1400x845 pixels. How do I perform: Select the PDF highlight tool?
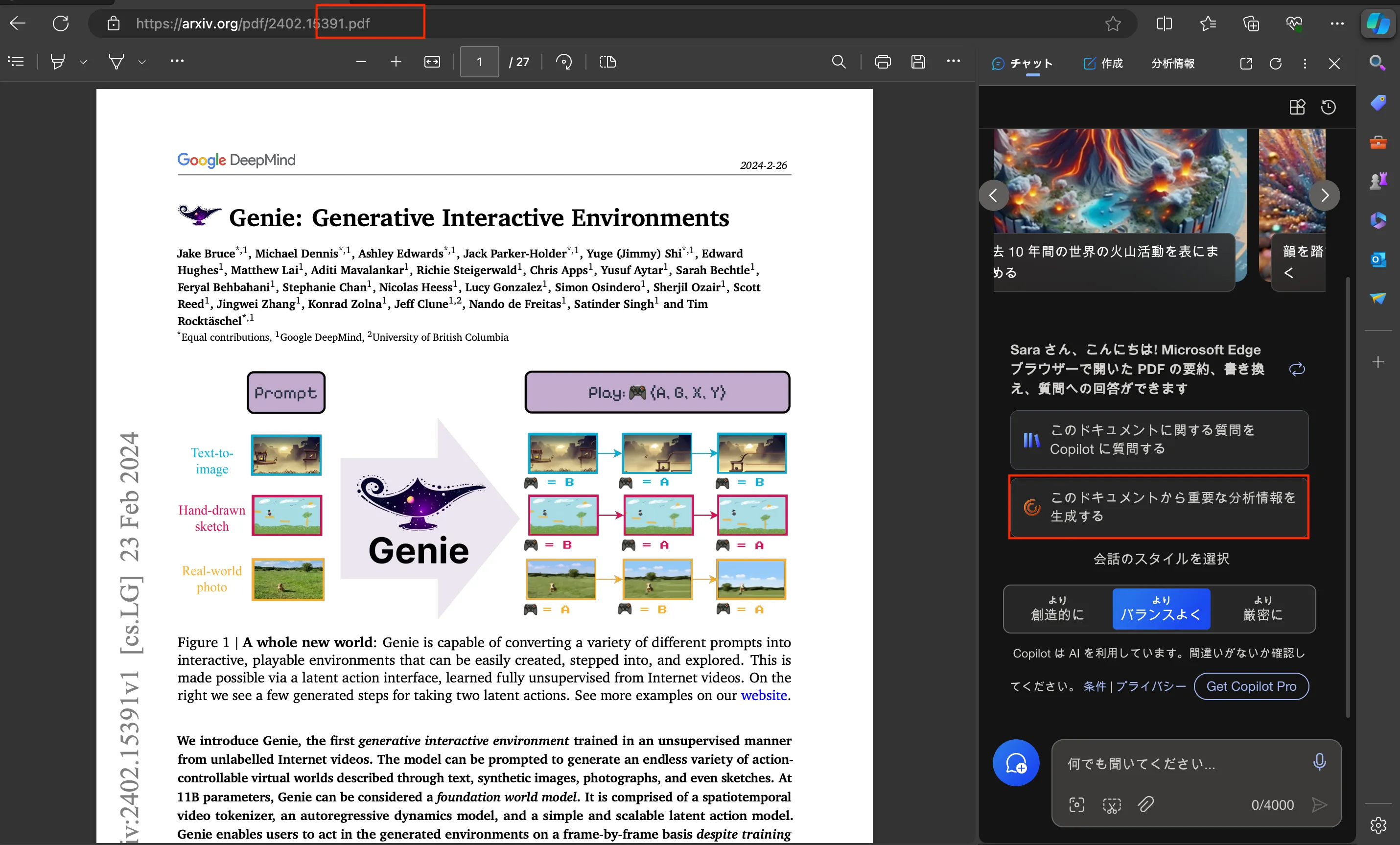[57, 61]
